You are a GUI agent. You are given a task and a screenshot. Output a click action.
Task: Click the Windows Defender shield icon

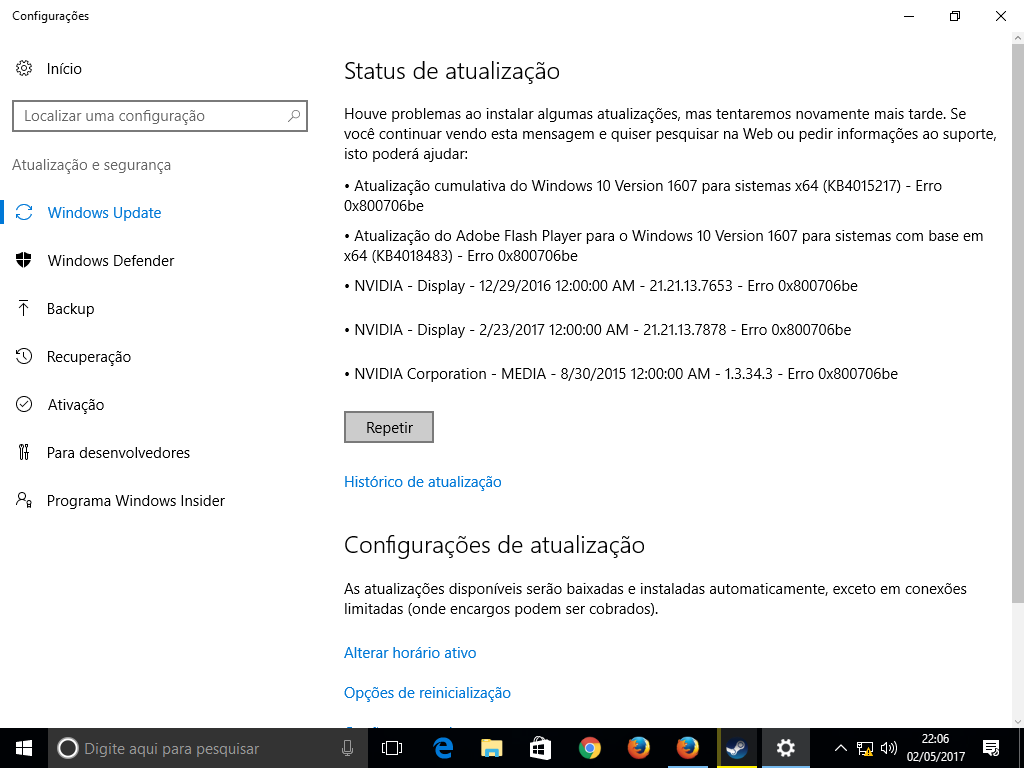(24, 261)
